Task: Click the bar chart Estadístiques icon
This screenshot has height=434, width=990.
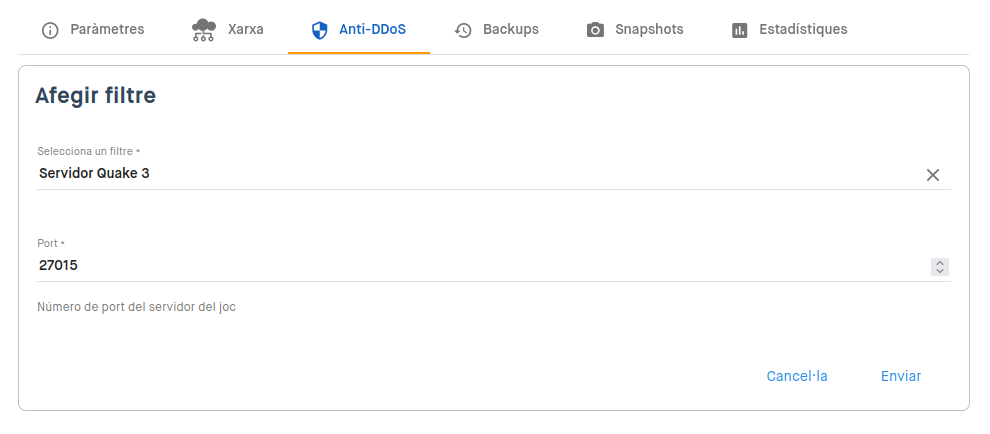Action: pyautogui.click(x=739, y=30)
